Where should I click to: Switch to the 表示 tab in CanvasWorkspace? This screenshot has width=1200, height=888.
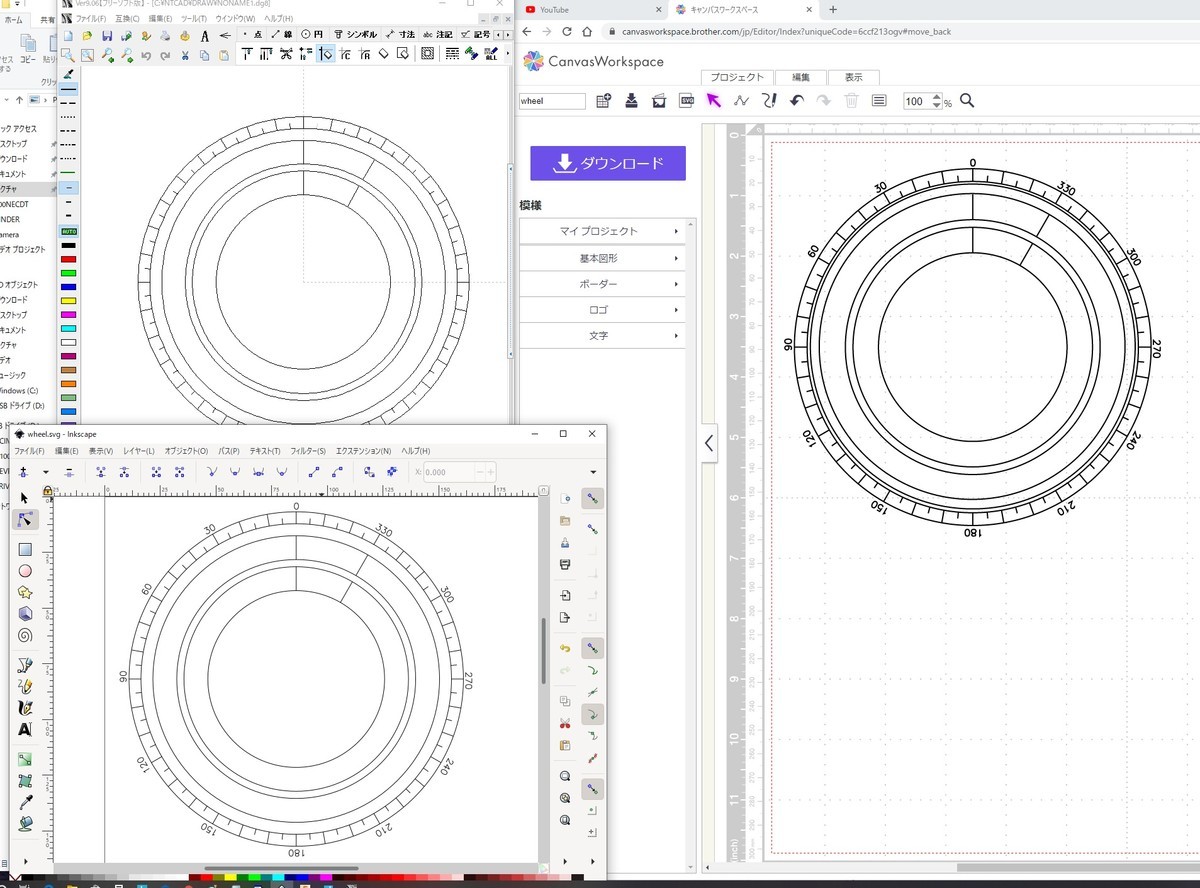[853, 77]
